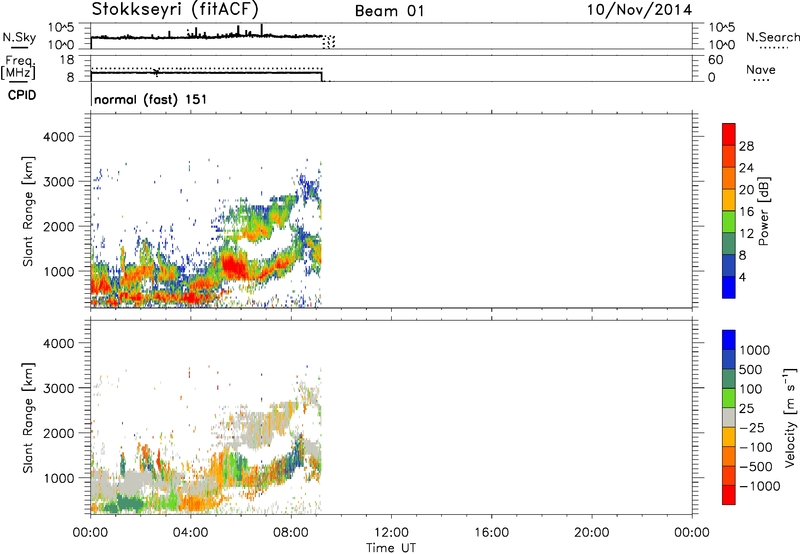800x554 pixels.
Task: Click 'normal (fast) 151' CPID text
Action: pos(151,99)
